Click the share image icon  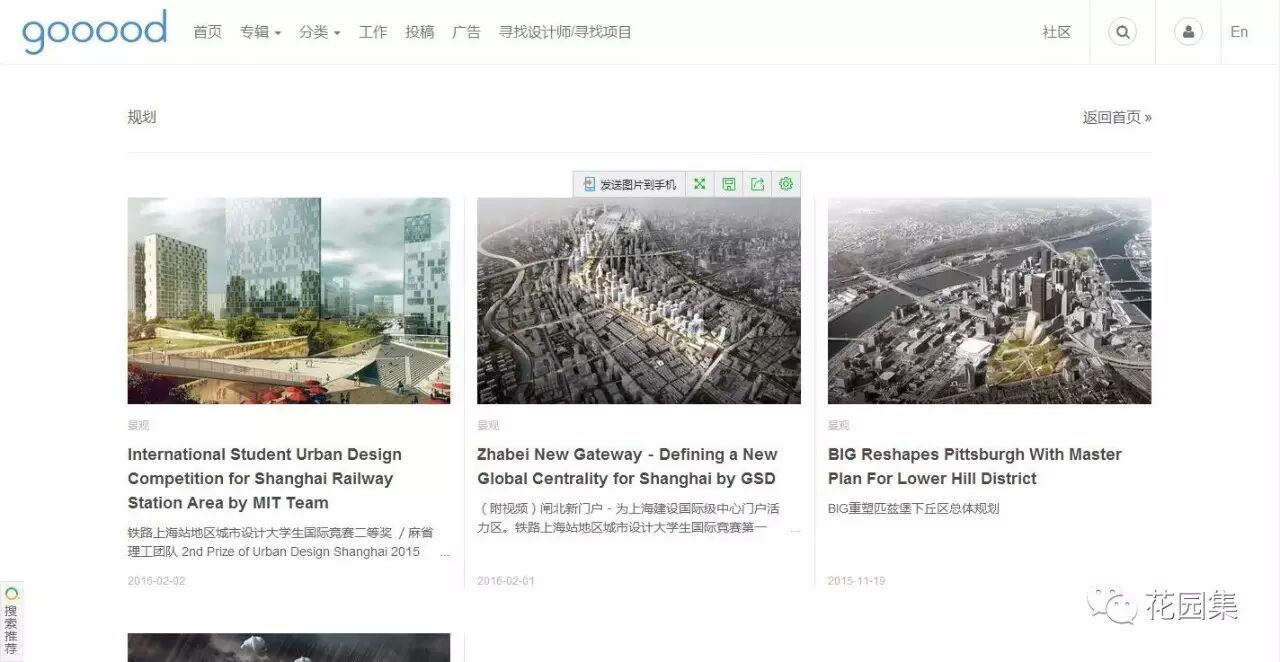pos(758,184)
